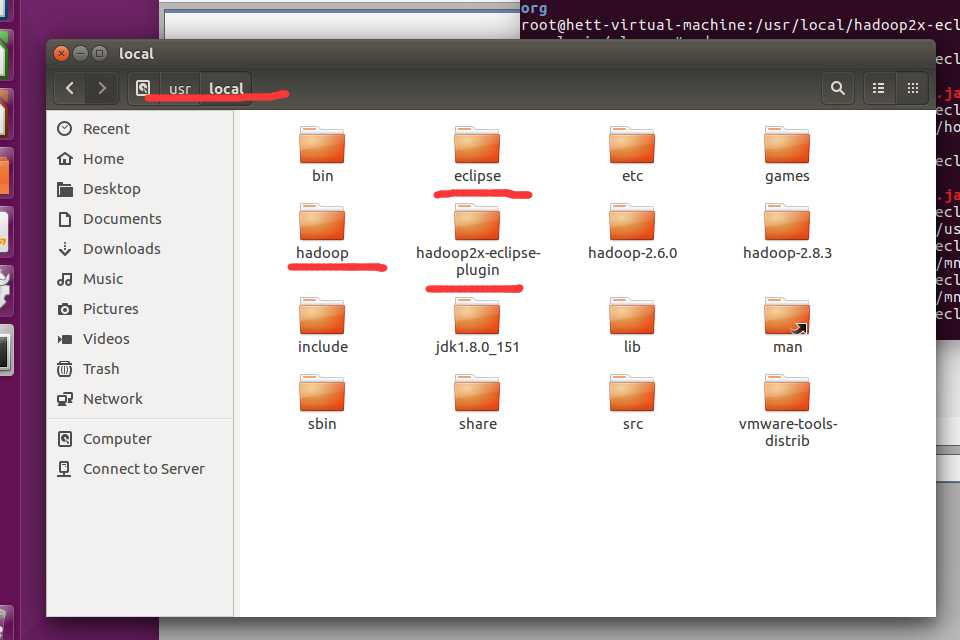
Task: Select the etc folder icon
Action: click(x=632, y=146)
